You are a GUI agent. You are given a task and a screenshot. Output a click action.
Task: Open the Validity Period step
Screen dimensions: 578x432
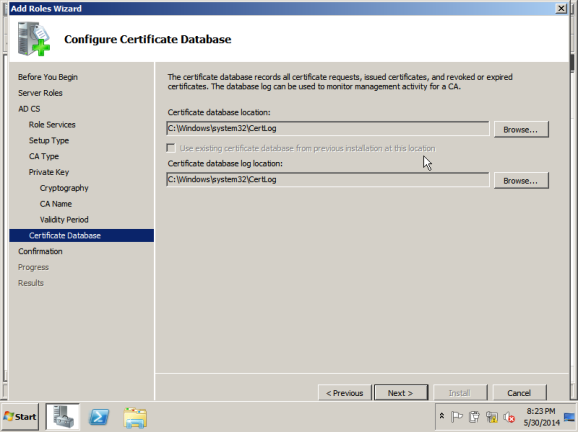click(64, 220)
